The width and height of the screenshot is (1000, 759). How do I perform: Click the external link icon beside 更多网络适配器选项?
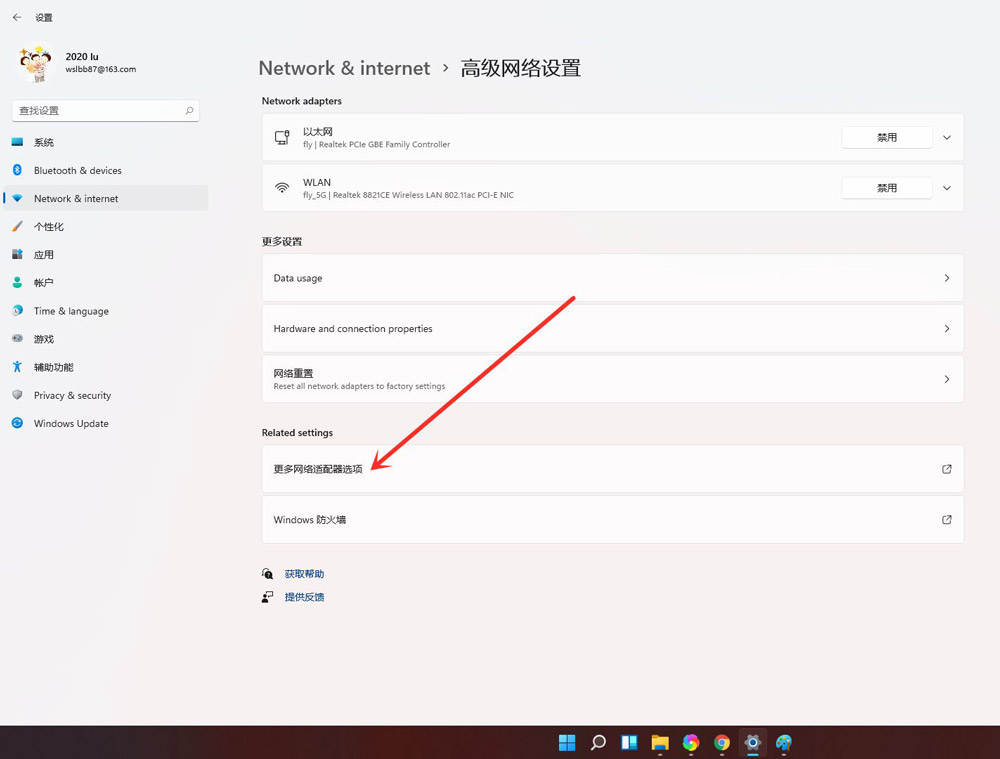click(x=946, y=468)
